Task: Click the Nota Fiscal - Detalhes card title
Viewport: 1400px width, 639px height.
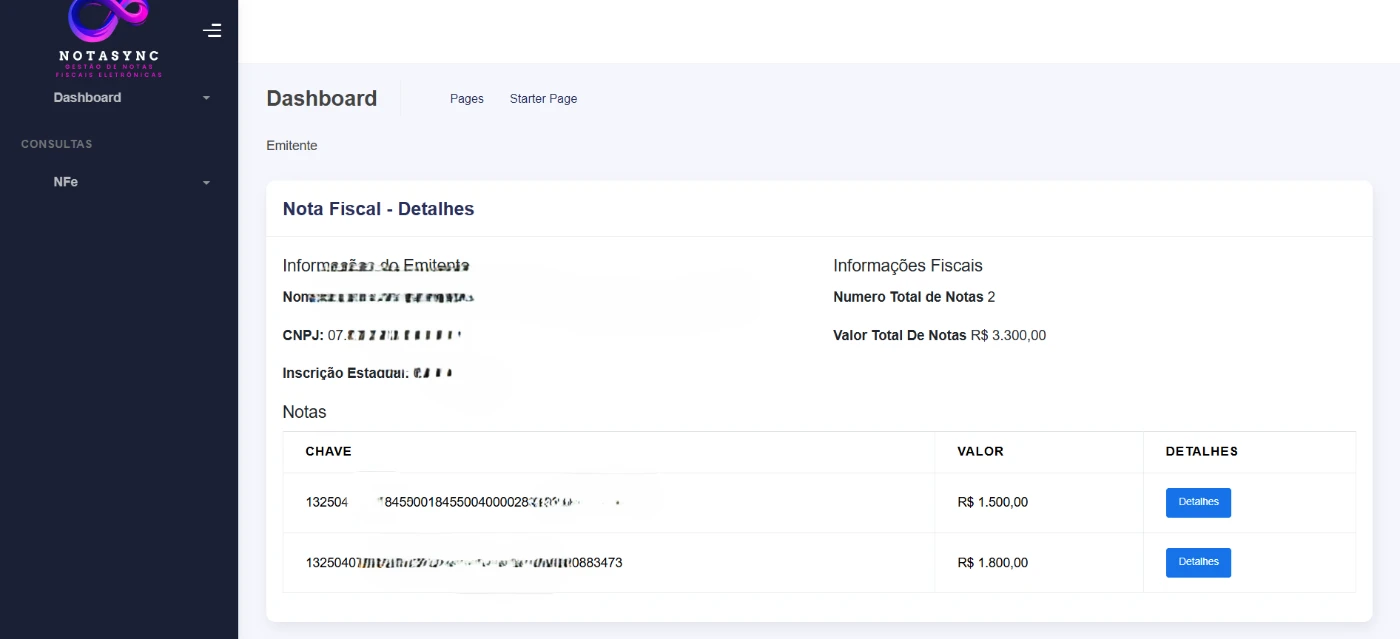Action: [378, 209]
